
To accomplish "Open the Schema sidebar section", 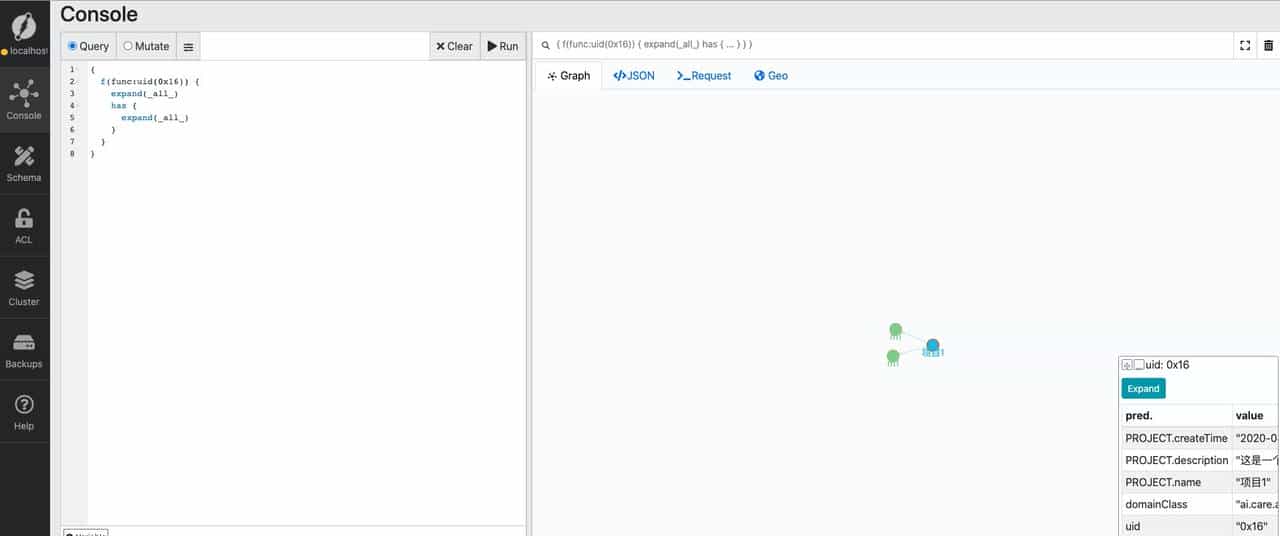I will click(24, 163).
